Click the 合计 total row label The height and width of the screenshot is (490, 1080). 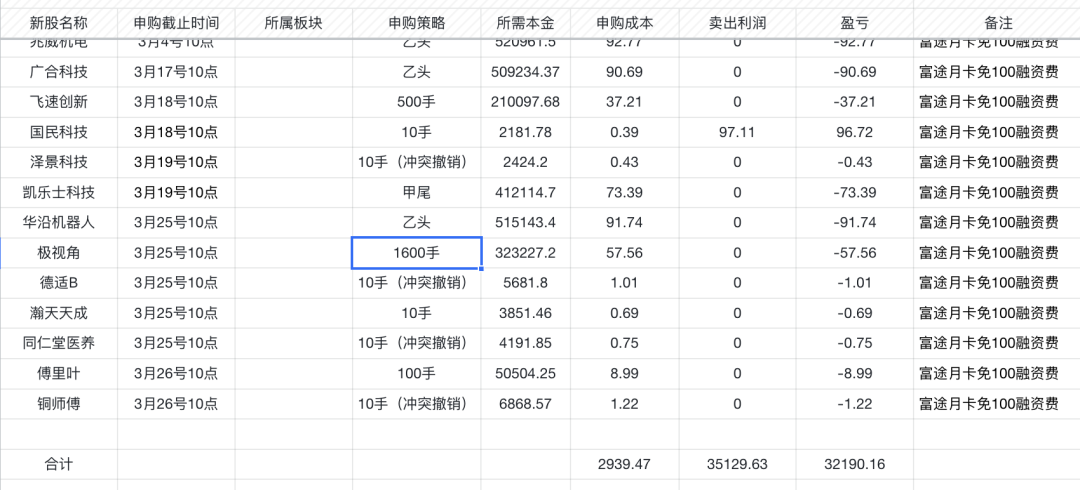[x=59, y=465]
